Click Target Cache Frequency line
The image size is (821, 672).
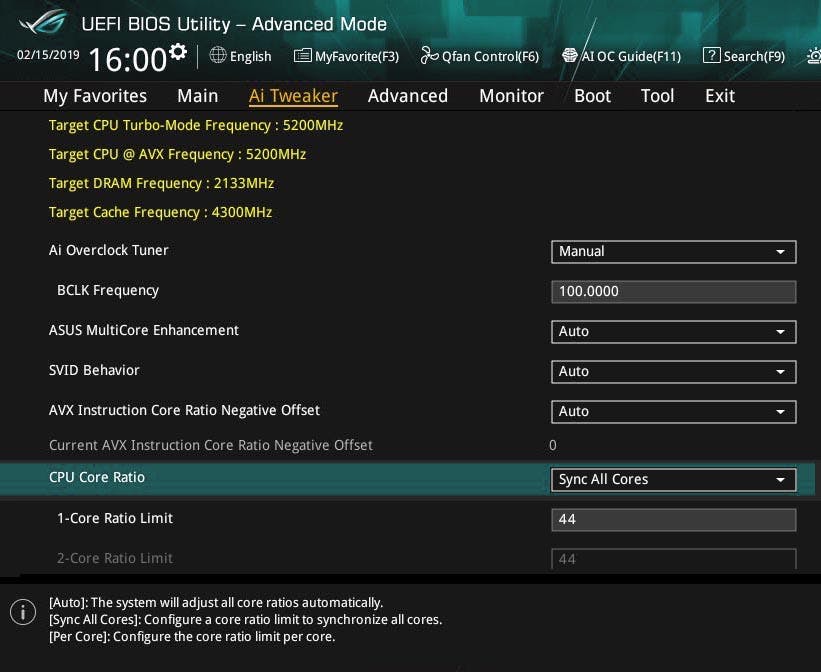(x=160, y=212)
